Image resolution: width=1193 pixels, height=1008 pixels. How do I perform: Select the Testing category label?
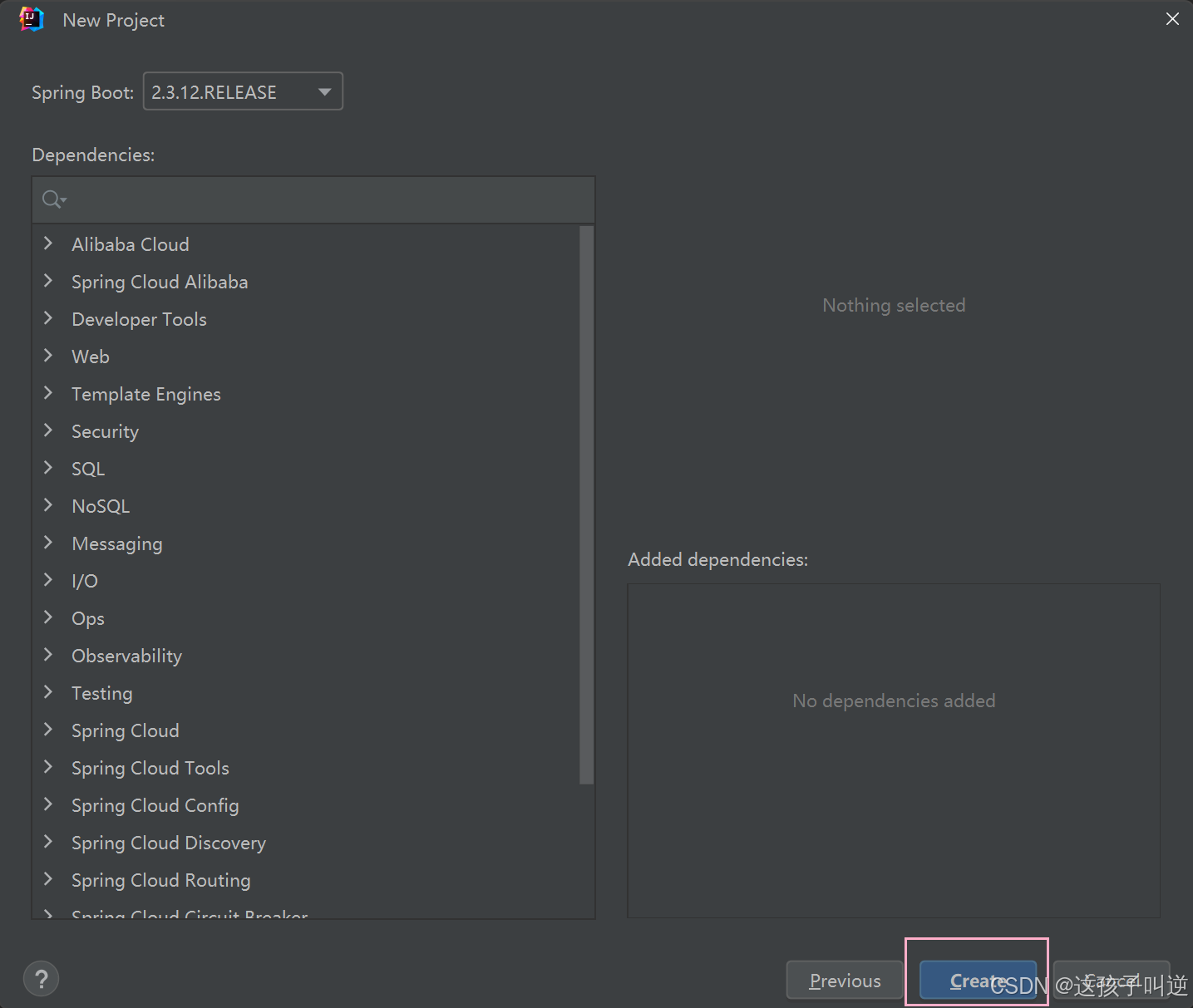pos(101,694)
